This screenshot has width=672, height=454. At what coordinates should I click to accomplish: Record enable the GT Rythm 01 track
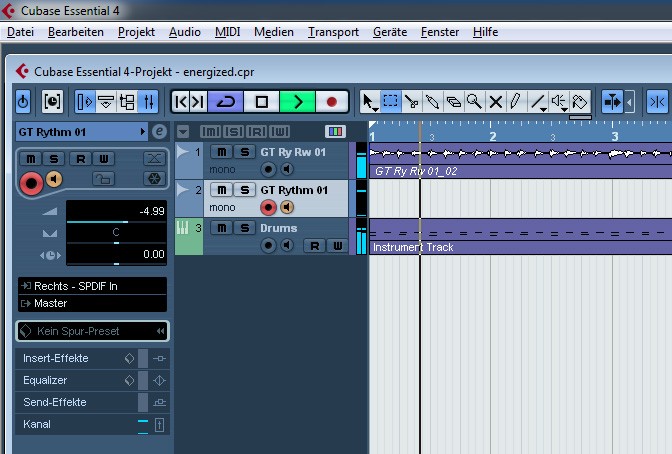[x=268, y=207]
